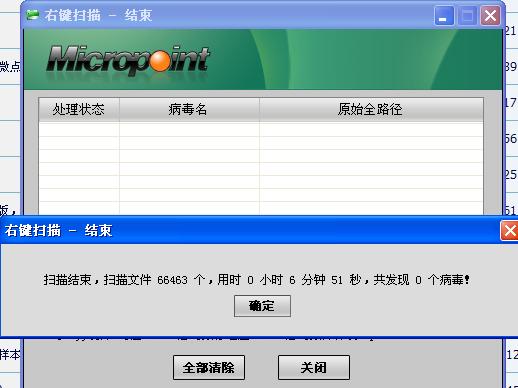This screenshot has width=518, height=388.
Task: Select the first empty cell under 处理状态
Action: [79, 129]
